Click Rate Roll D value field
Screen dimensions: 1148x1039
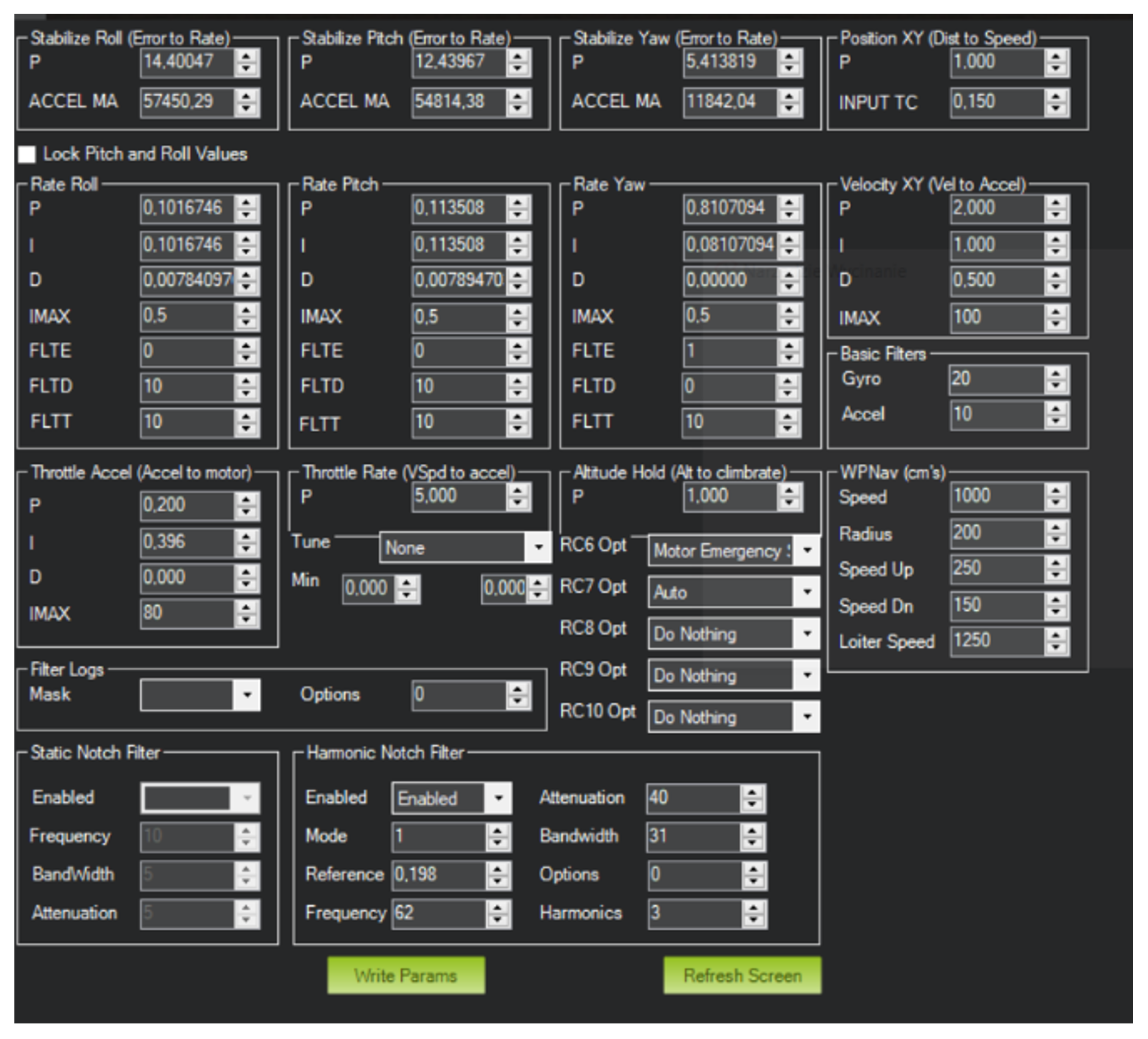click(187, 280)
